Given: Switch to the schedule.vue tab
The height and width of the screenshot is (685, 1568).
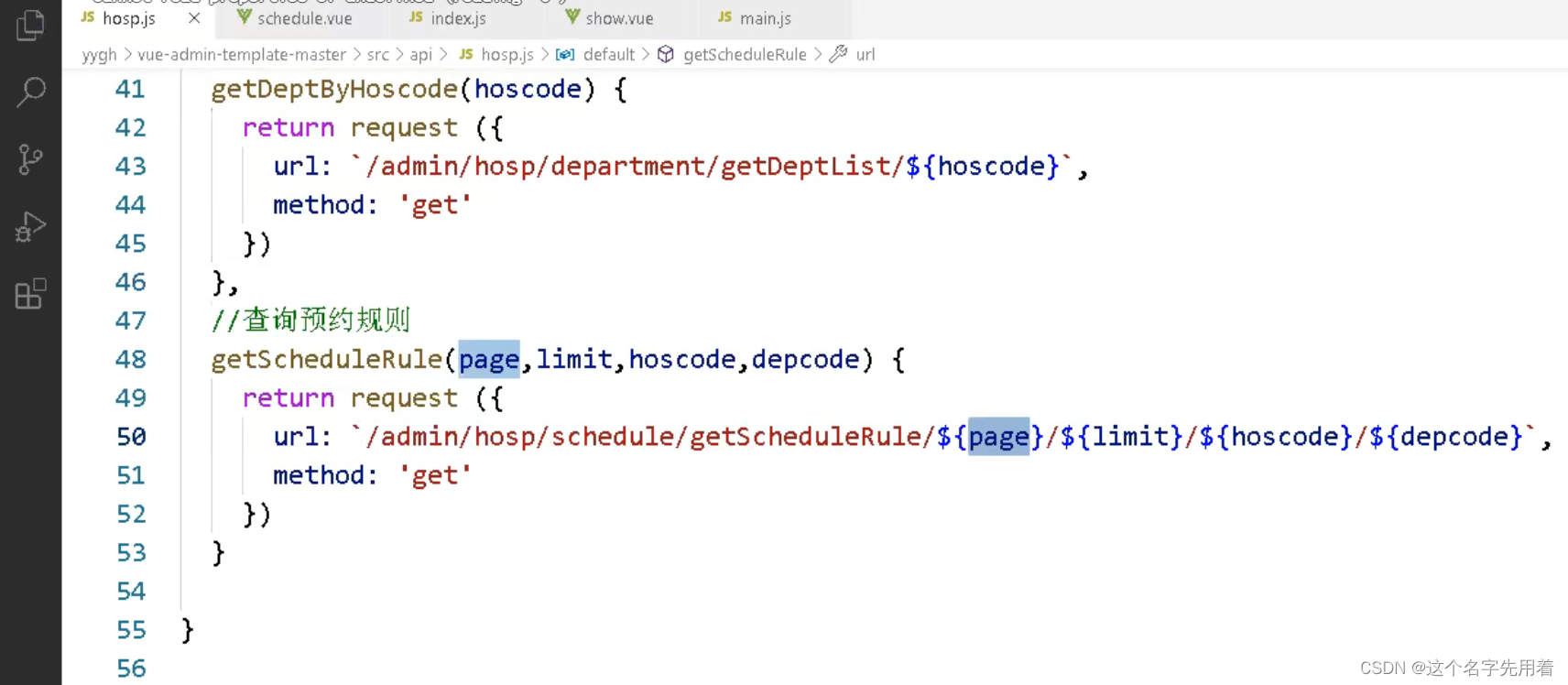Looking at the screenshot, I should (304, 18).
